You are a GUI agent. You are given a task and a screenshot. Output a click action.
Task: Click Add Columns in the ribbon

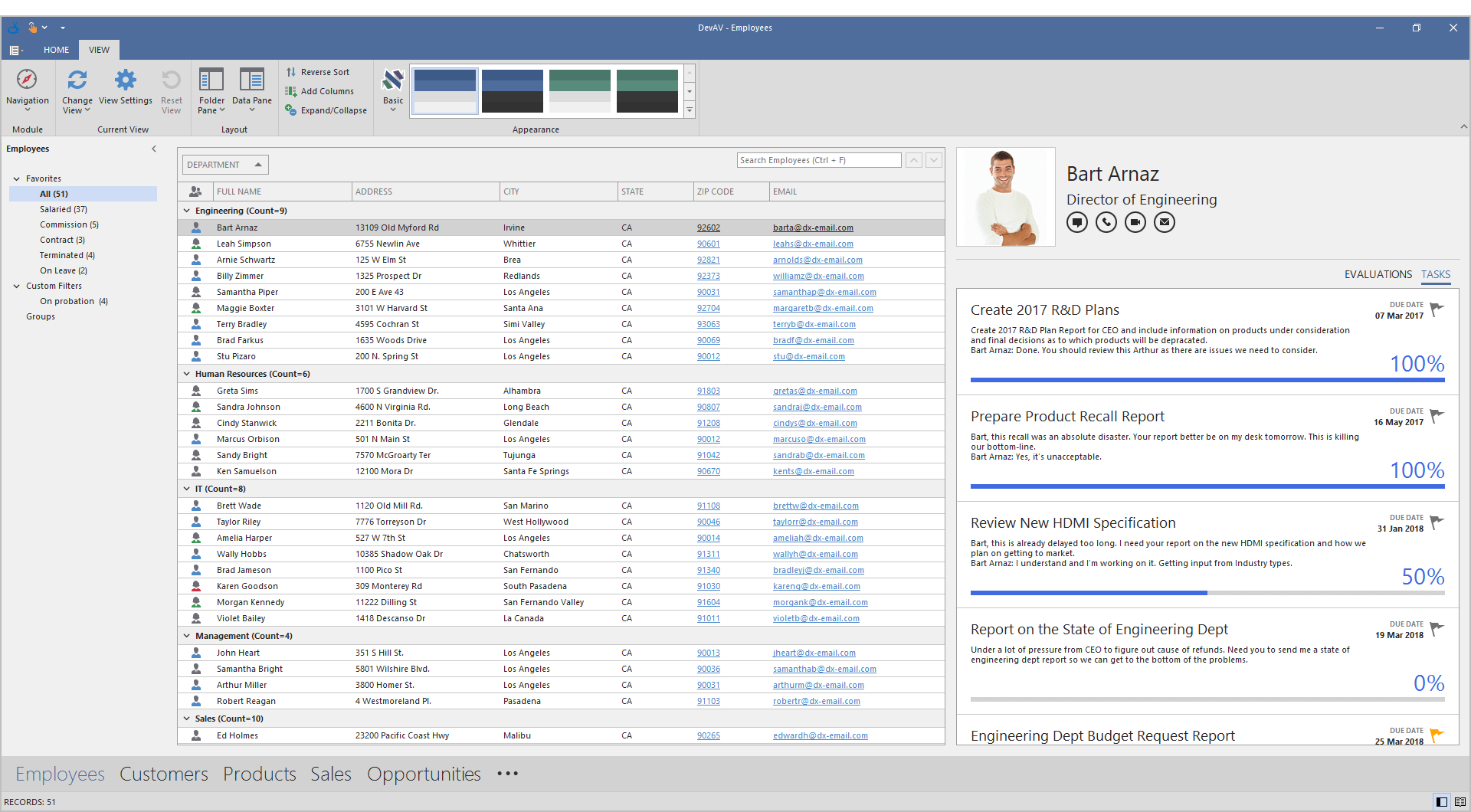tap(320, 91)
